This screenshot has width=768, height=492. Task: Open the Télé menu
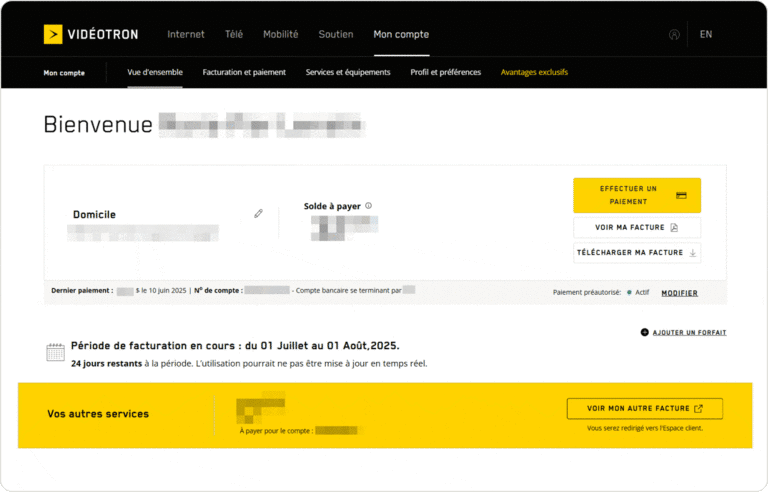tap(234, 34)
